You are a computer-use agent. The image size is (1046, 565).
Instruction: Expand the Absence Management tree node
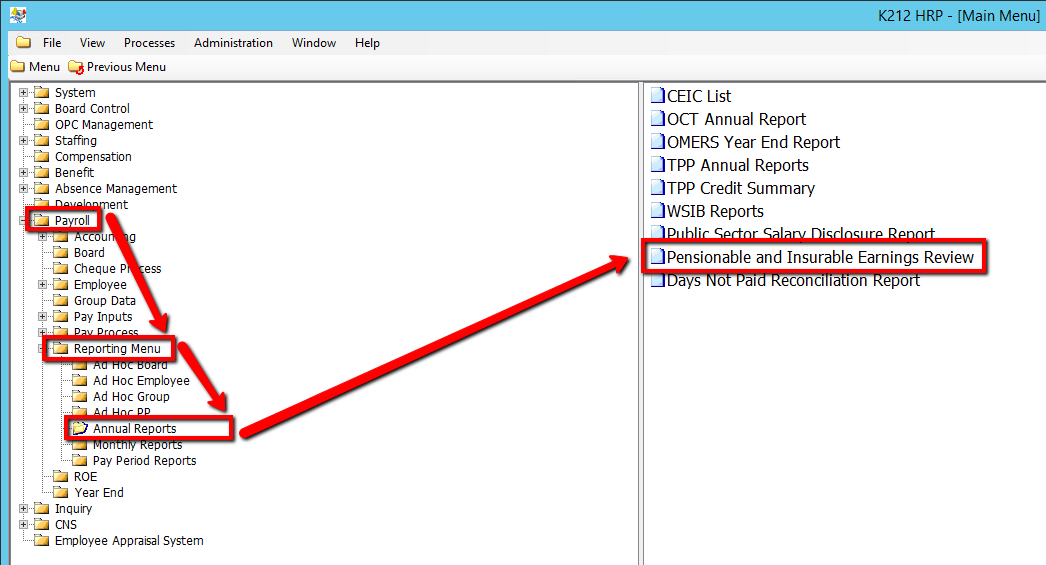click(x=24, y=189)
